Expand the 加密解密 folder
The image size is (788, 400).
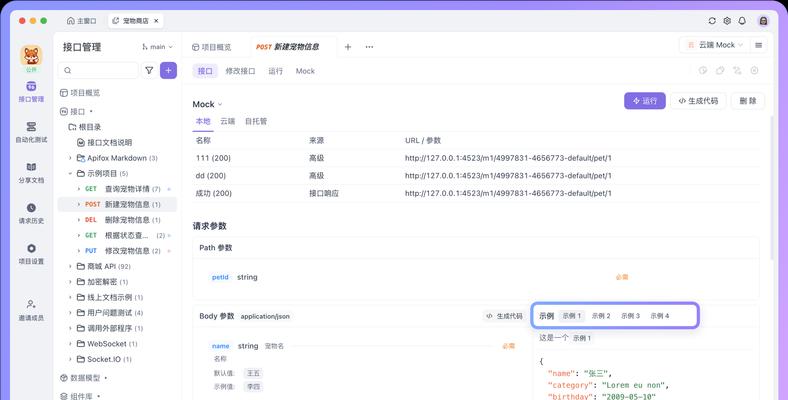[70, 282]
